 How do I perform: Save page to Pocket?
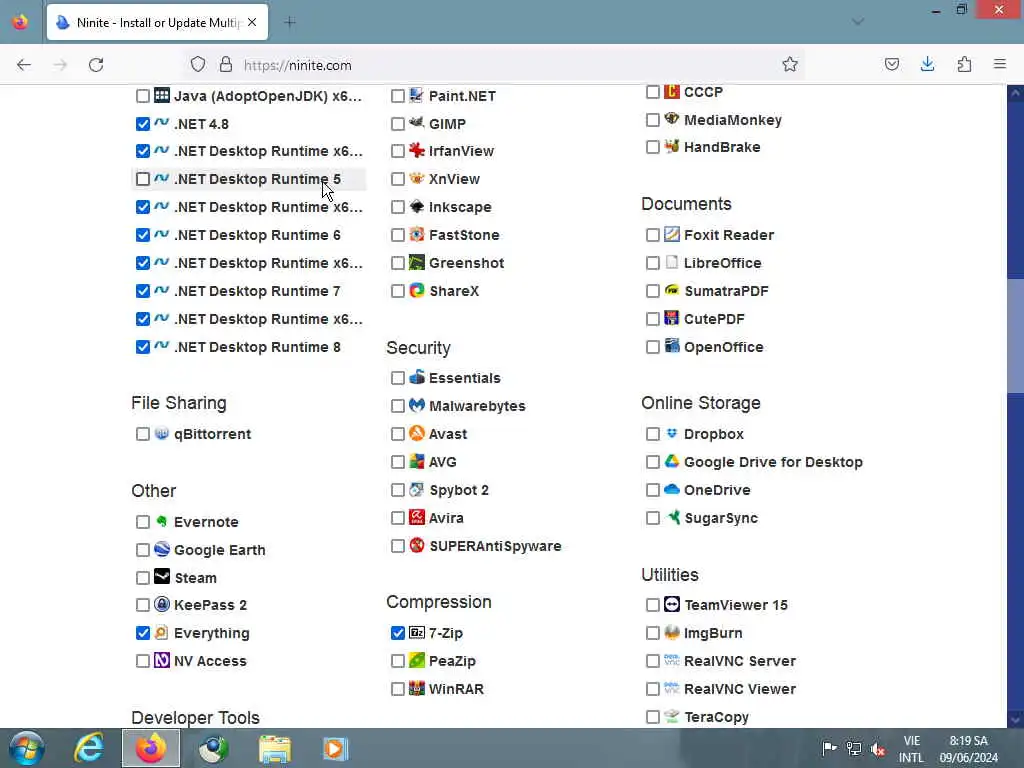click(891, 64)
